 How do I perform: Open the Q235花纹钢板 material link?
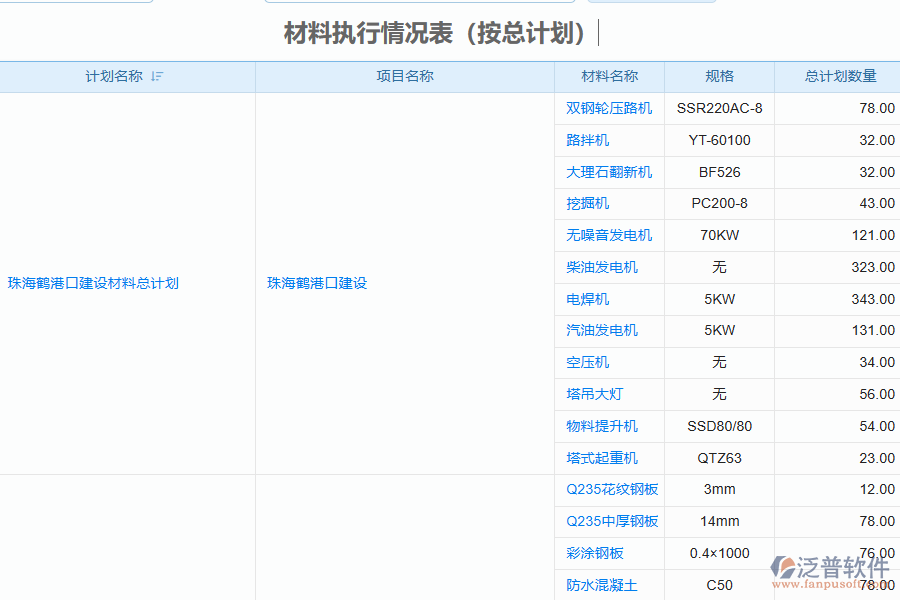pos(612,489)
